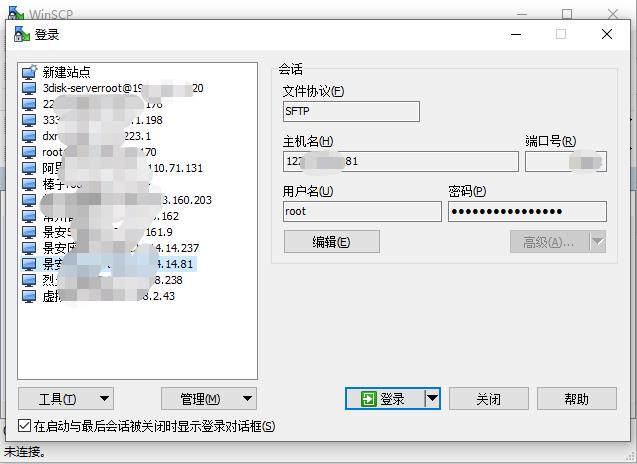Click monitor icon of site ending 10.71.131

[x=29, y=168]
